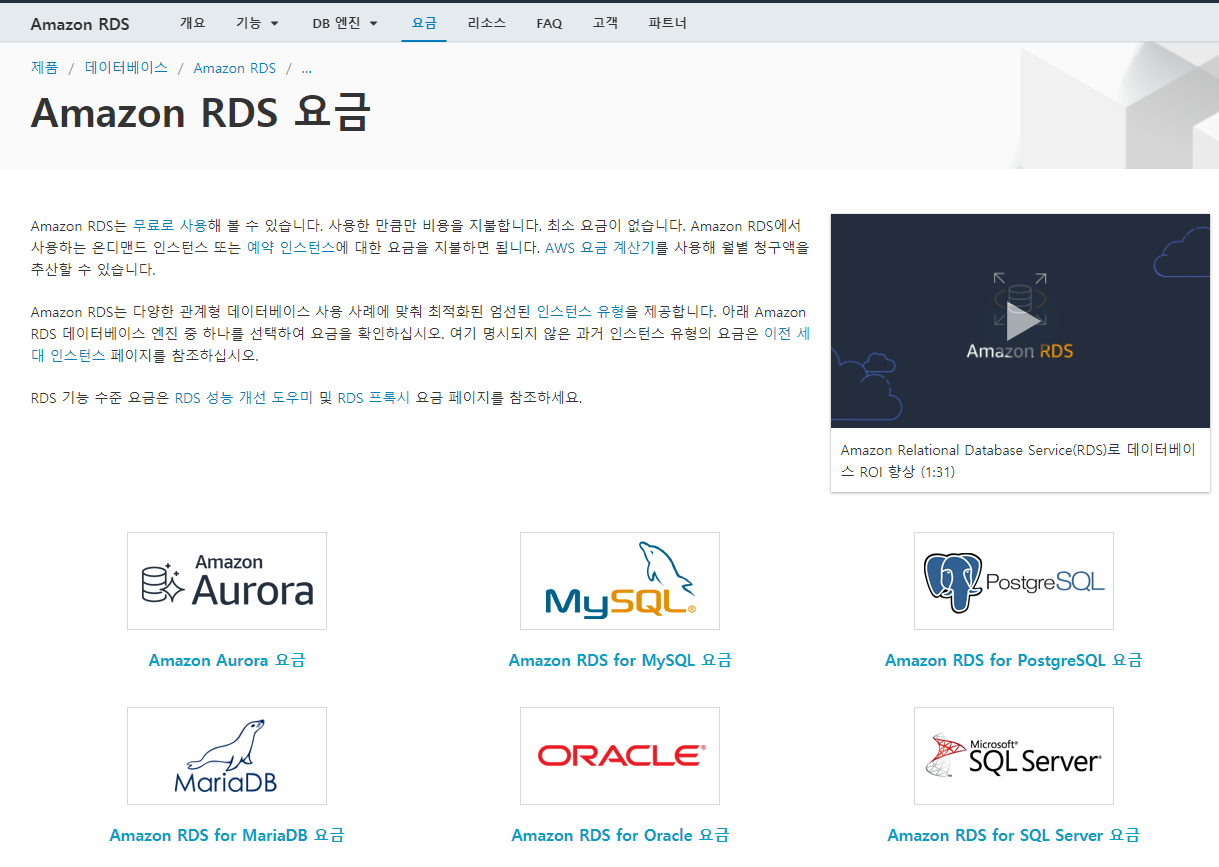Play the Amazon RDS video
1219x867 pixels.
point(1020,321)
